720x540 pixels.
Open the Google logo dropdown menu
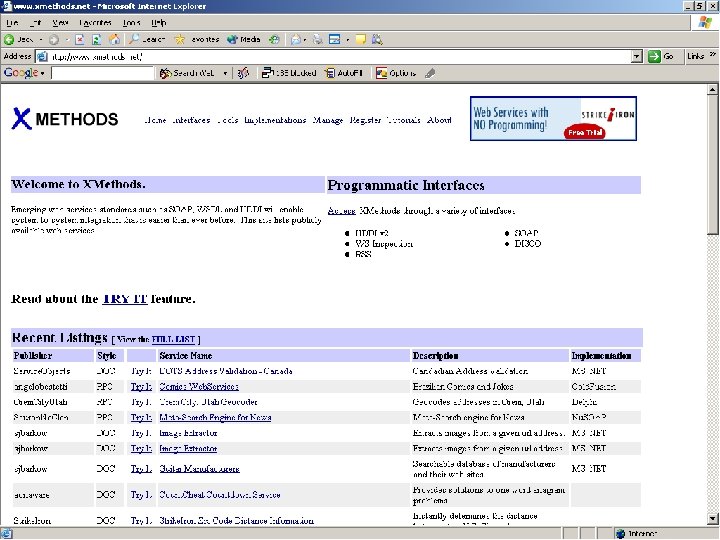[42, 73]
